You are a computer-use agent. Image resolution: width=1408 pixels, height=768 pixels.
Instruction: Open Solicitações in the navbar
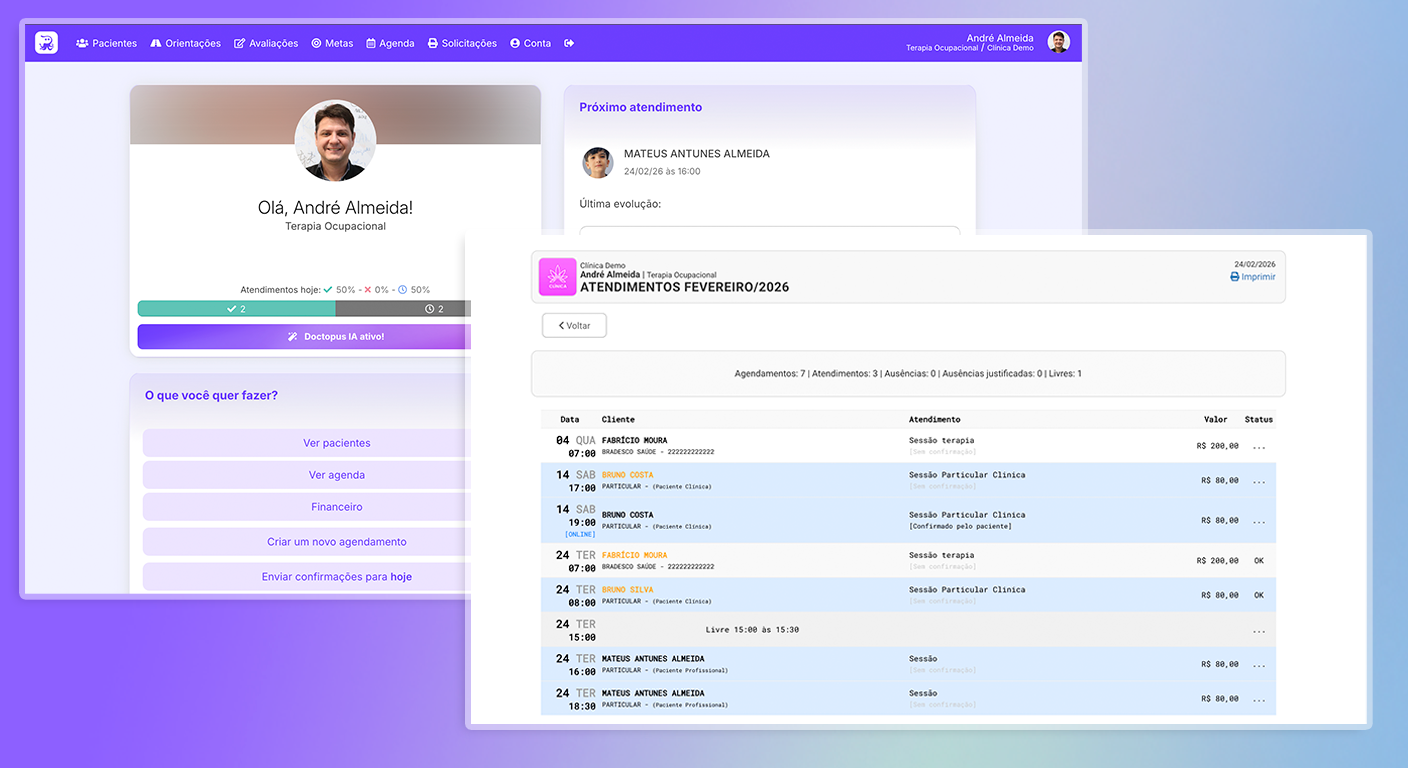click(x=462, y=43)
